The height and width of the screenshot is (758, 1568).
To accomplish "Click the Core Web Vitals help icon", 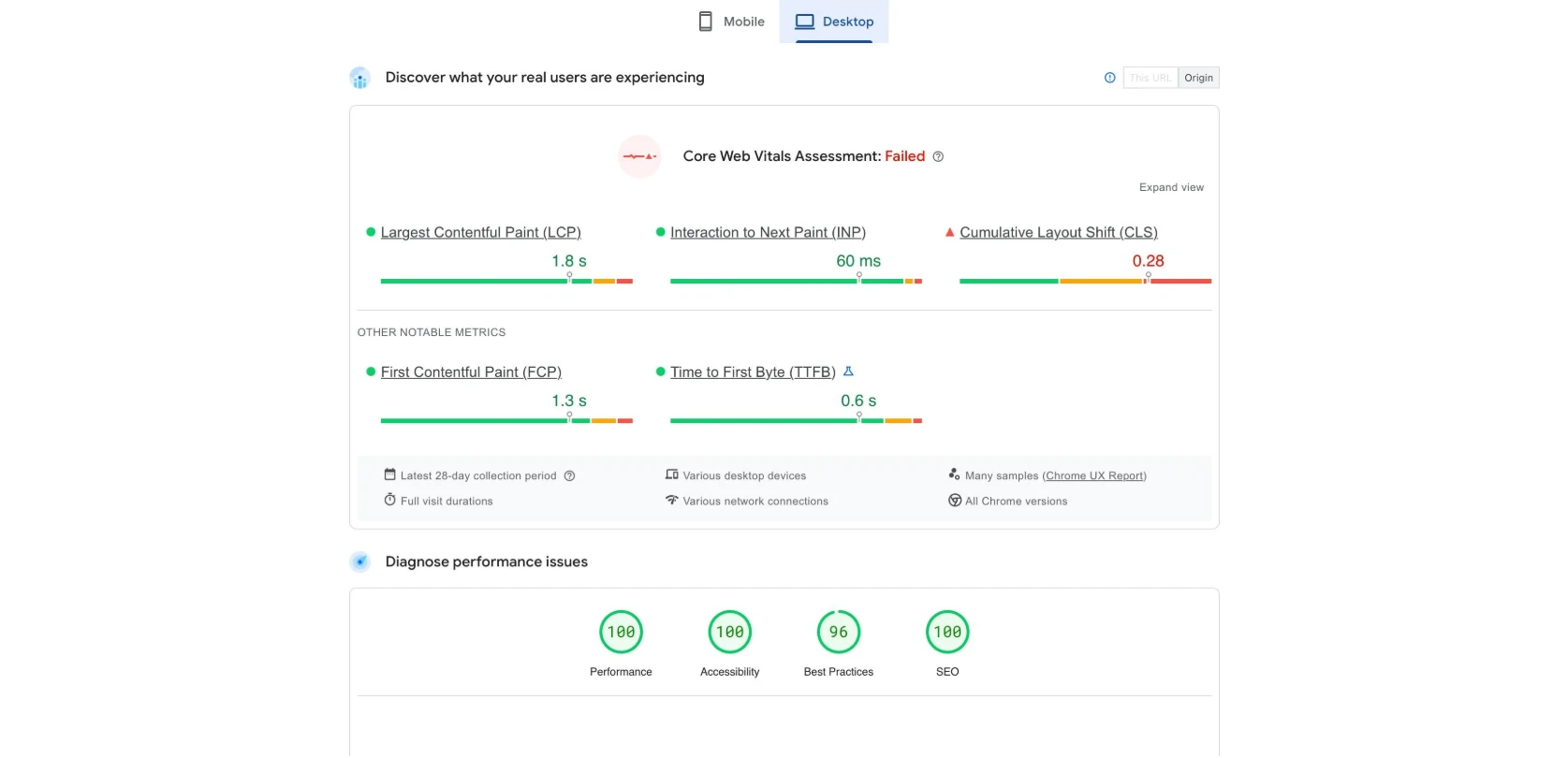I will coord(938,157).
